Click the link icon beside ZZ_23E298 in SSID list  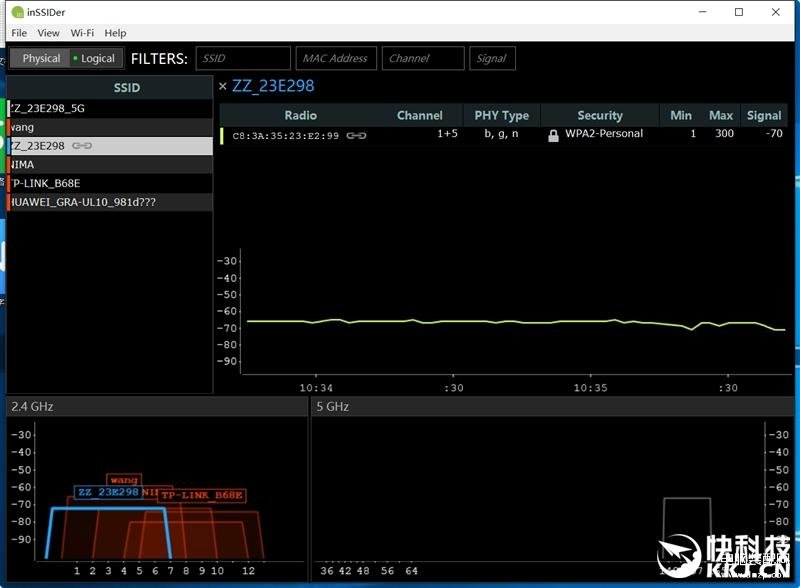coord(82,146)
